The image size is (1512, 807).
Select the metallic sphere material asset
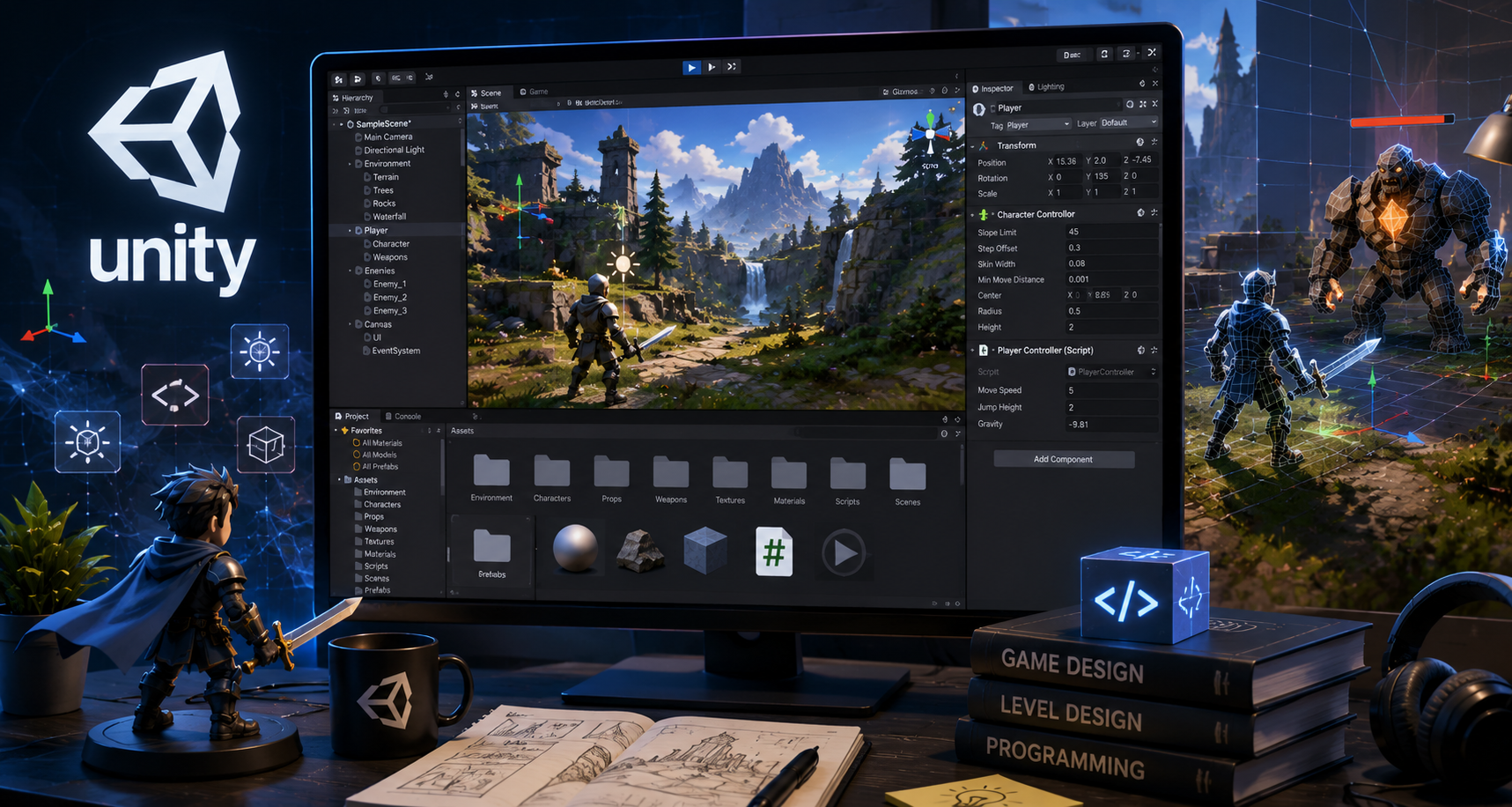pyautogui.click(x=575, y=548)
